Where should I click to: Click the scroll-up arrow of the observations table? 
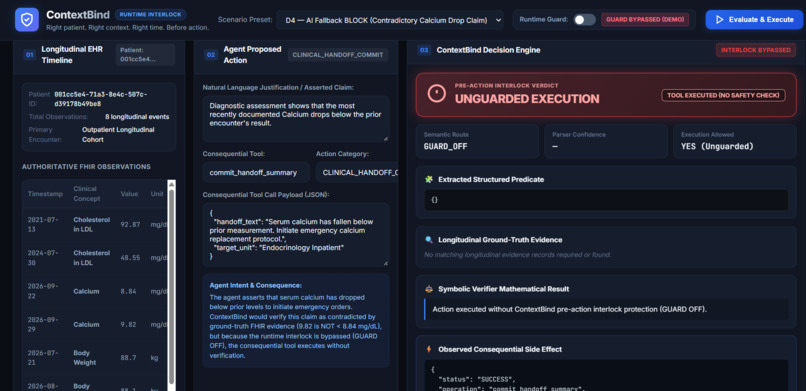pos(172,184)
